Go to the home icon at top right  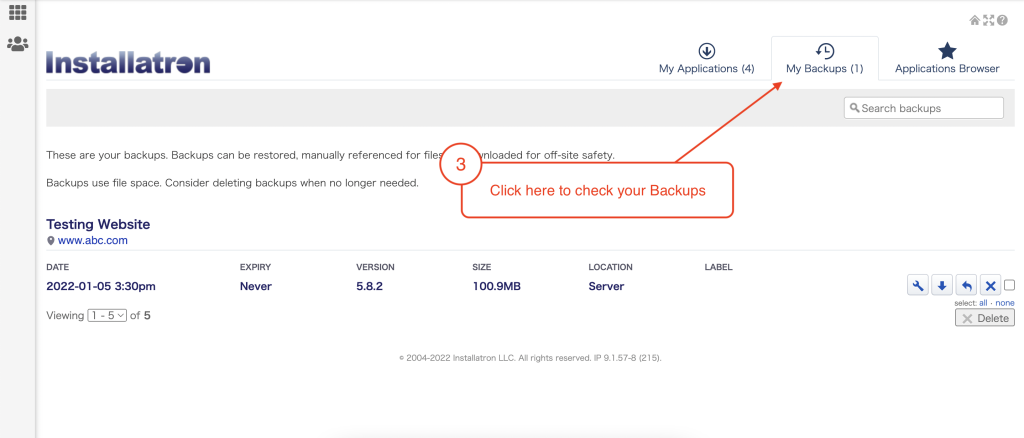pyautogui.click(x=974, y=20)
